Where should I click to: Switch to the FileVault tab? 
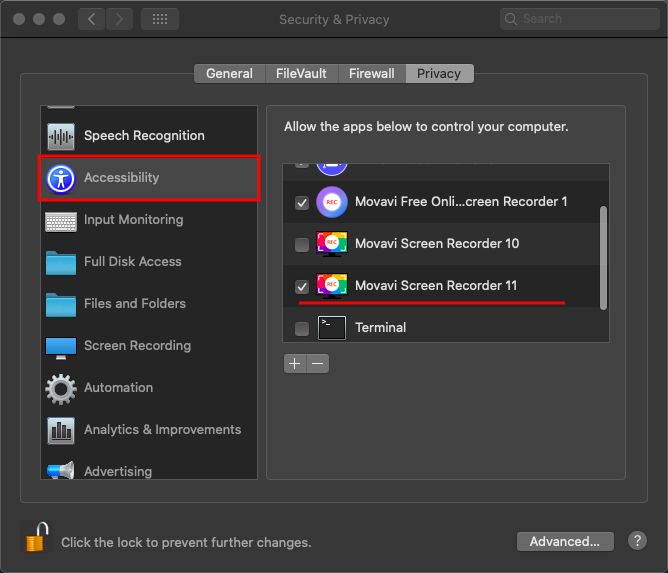click(302, 74)
